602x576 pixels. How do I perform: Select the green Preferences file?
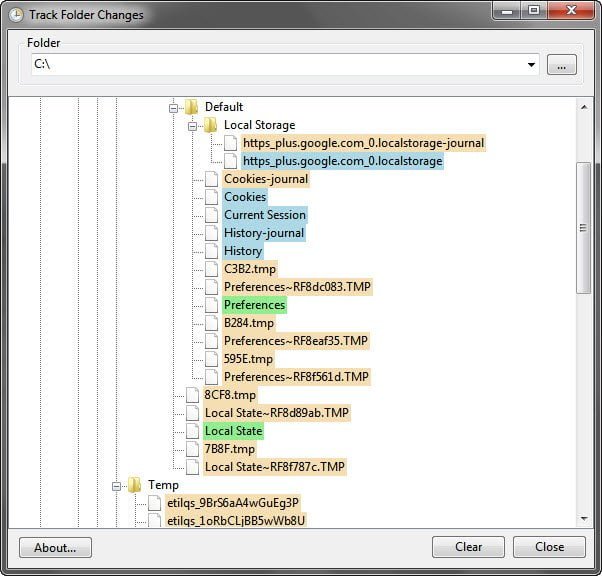point(254,305)
